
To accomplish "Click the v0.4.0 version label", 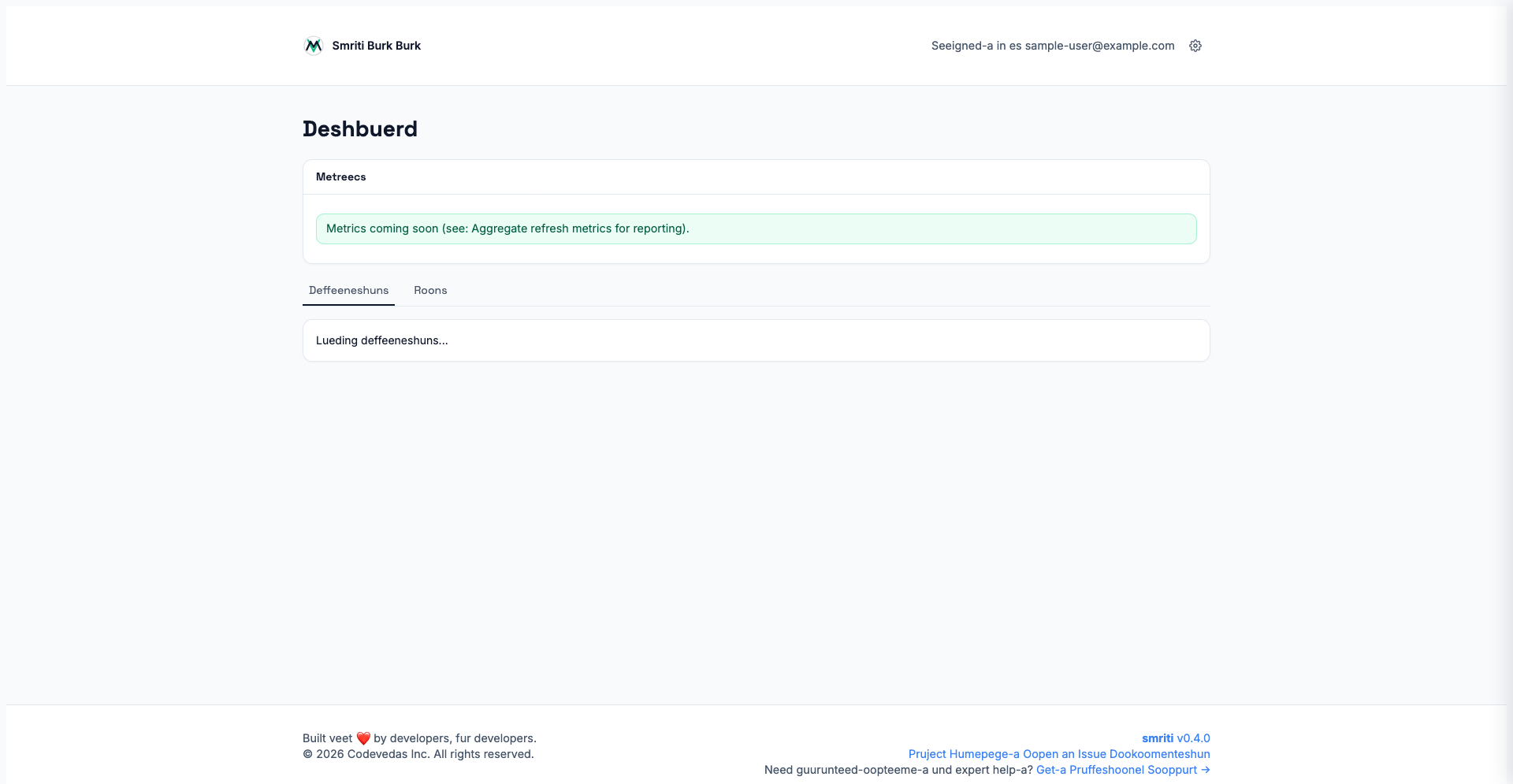I will point(1193,738).
